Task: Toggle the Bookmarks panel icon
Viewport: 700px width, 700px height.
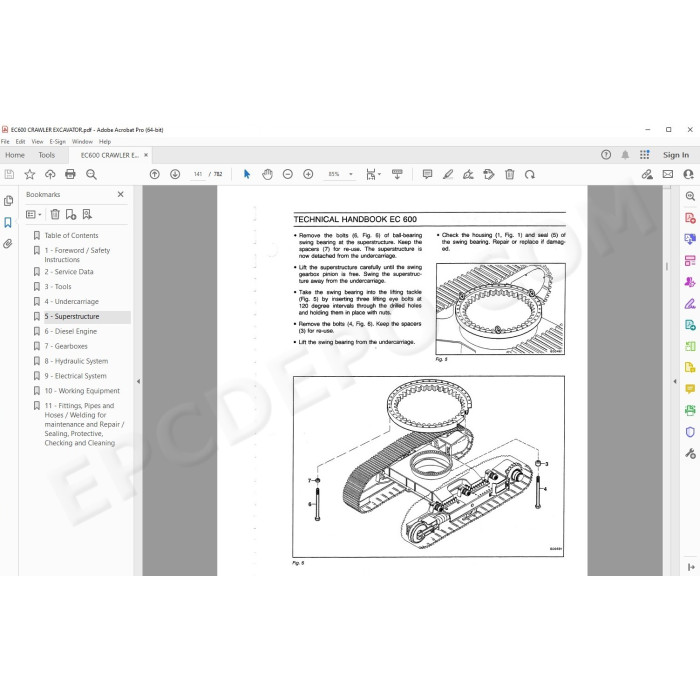Action: (8, 222)
